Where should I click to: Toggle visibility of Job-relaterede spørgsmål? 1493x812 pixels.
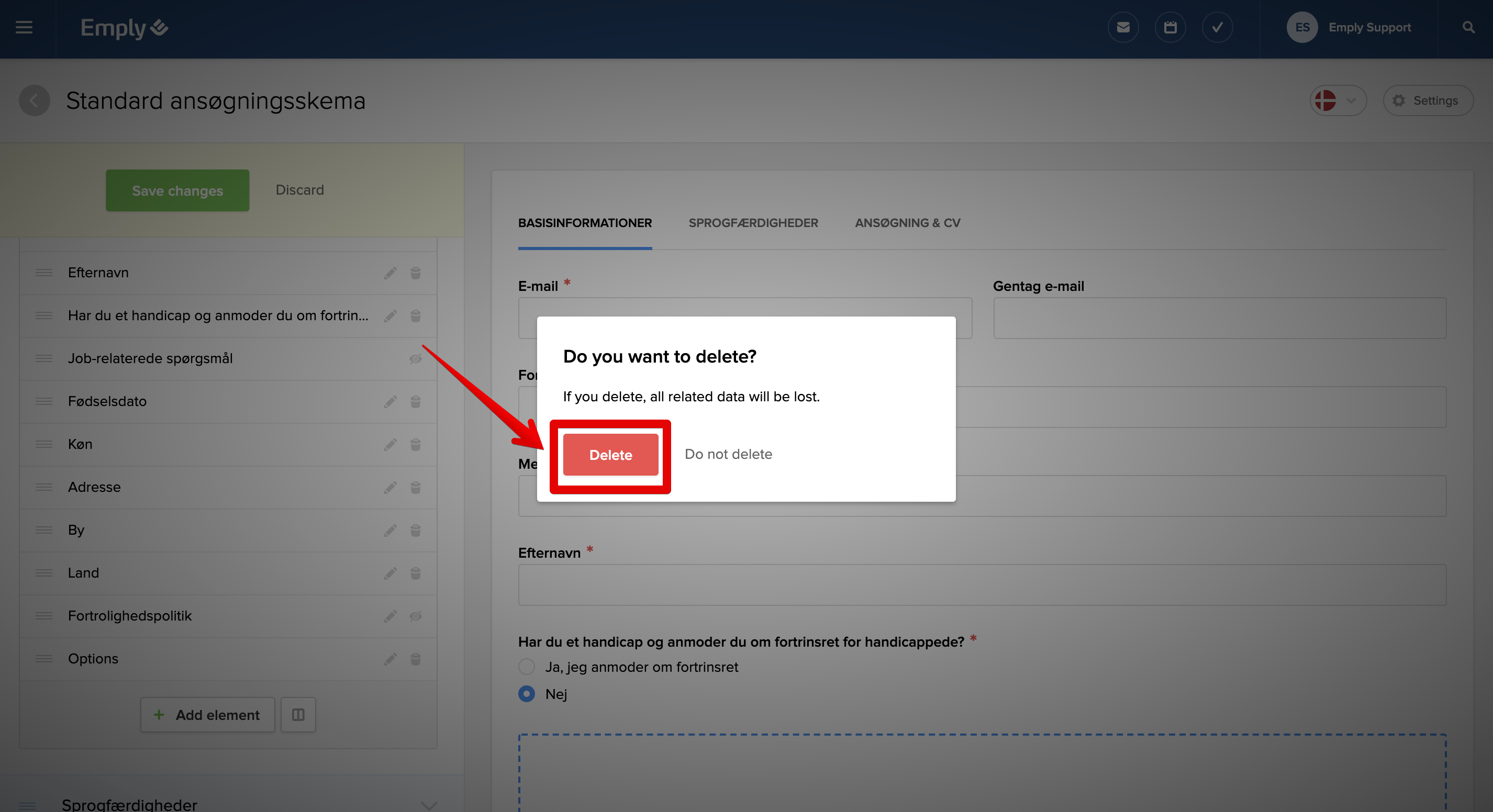(x=416, y=358)
